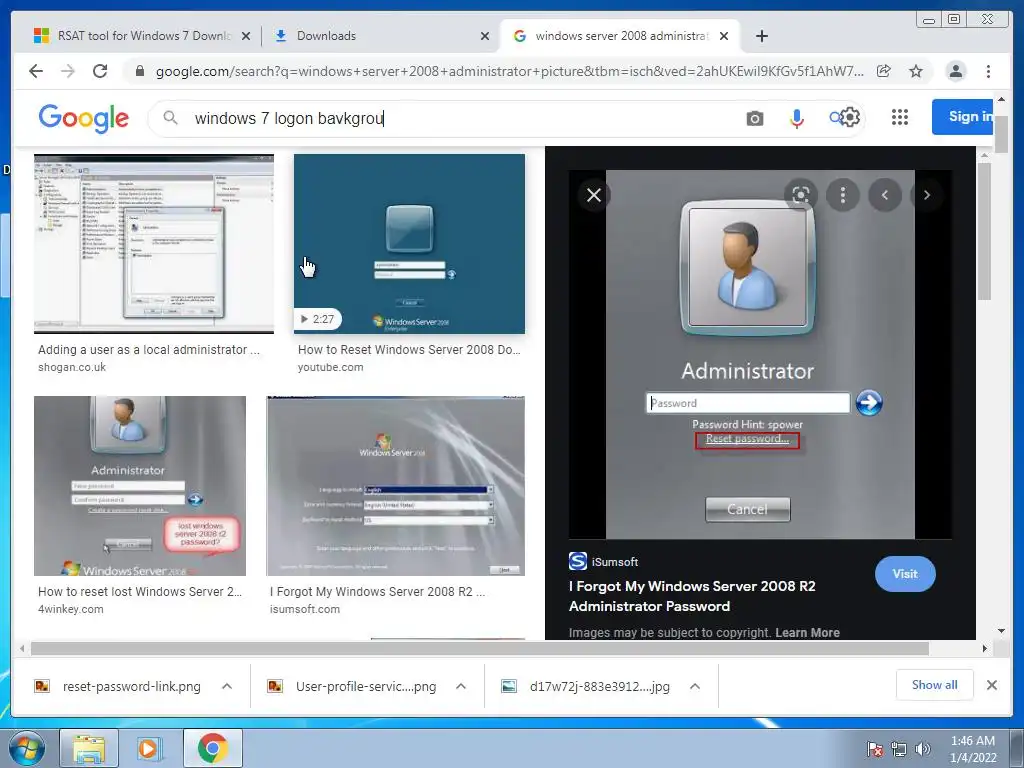Open the isumsoft.com I Forgot My Windows thumbnail
1024x768 pixels.
pos(395,486)
